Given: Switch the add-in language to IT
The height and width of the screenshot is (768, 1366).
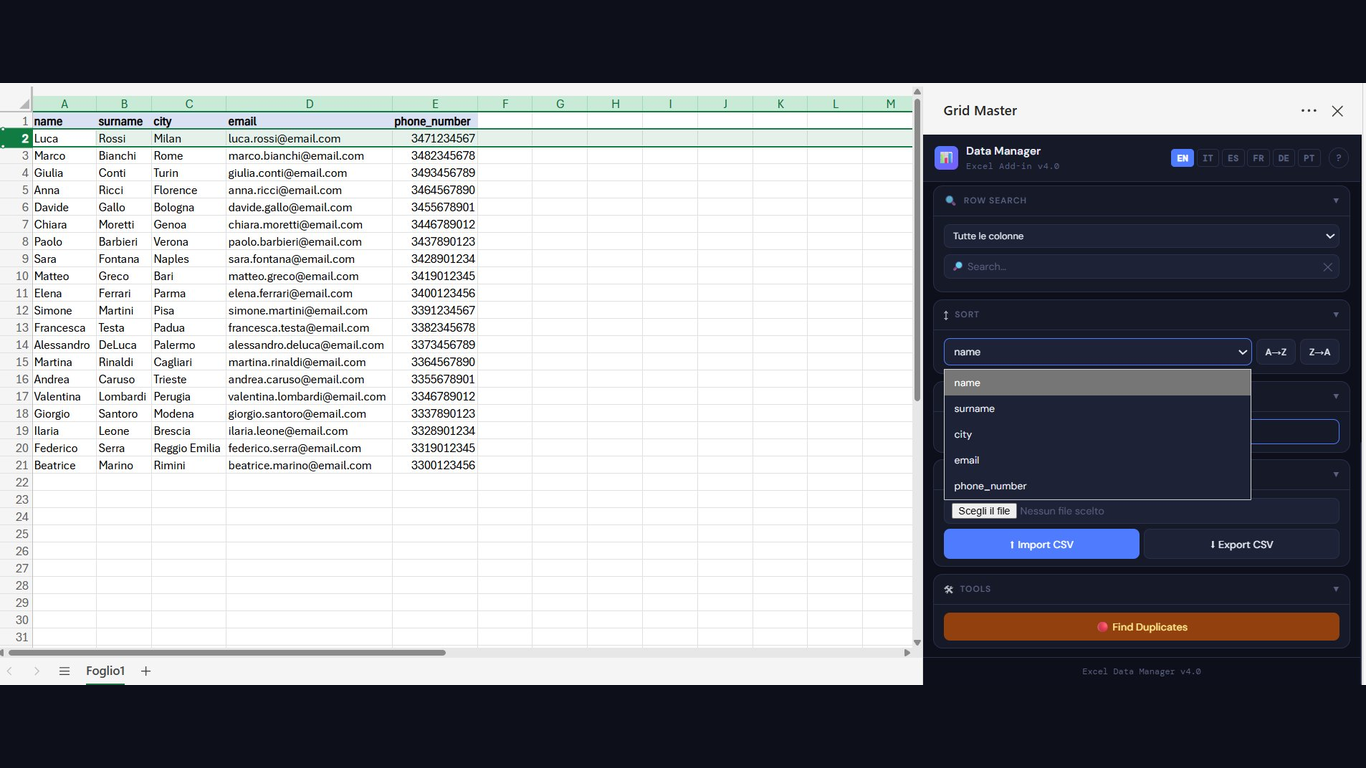Looking at the screenshot, I should click(x=1207, y=157).
